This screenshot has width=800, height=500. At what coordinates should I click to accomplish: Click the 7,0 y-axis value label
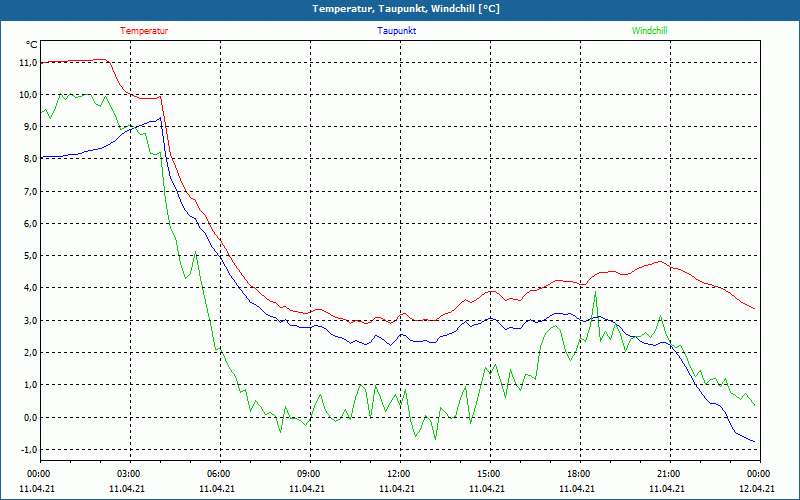pos(29,191)
